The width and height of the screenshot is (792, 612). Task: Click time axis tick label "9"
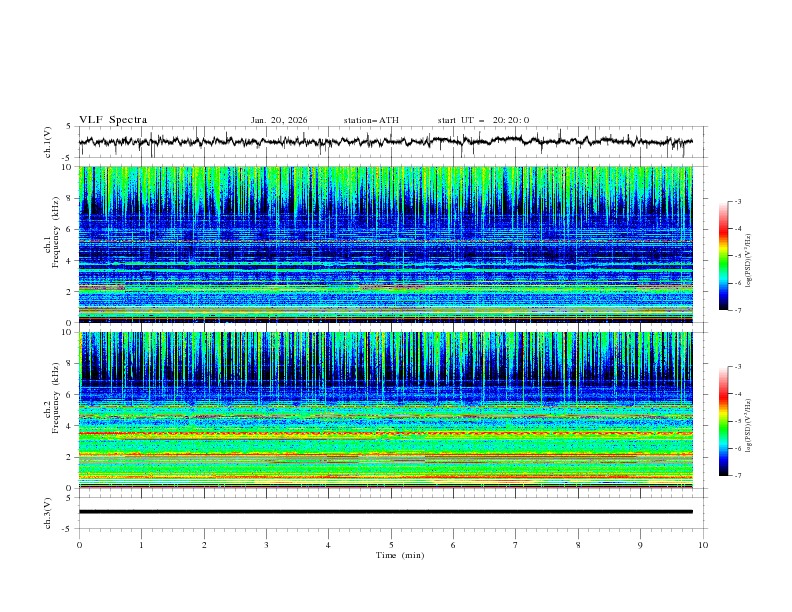click(x=640, y=545)
